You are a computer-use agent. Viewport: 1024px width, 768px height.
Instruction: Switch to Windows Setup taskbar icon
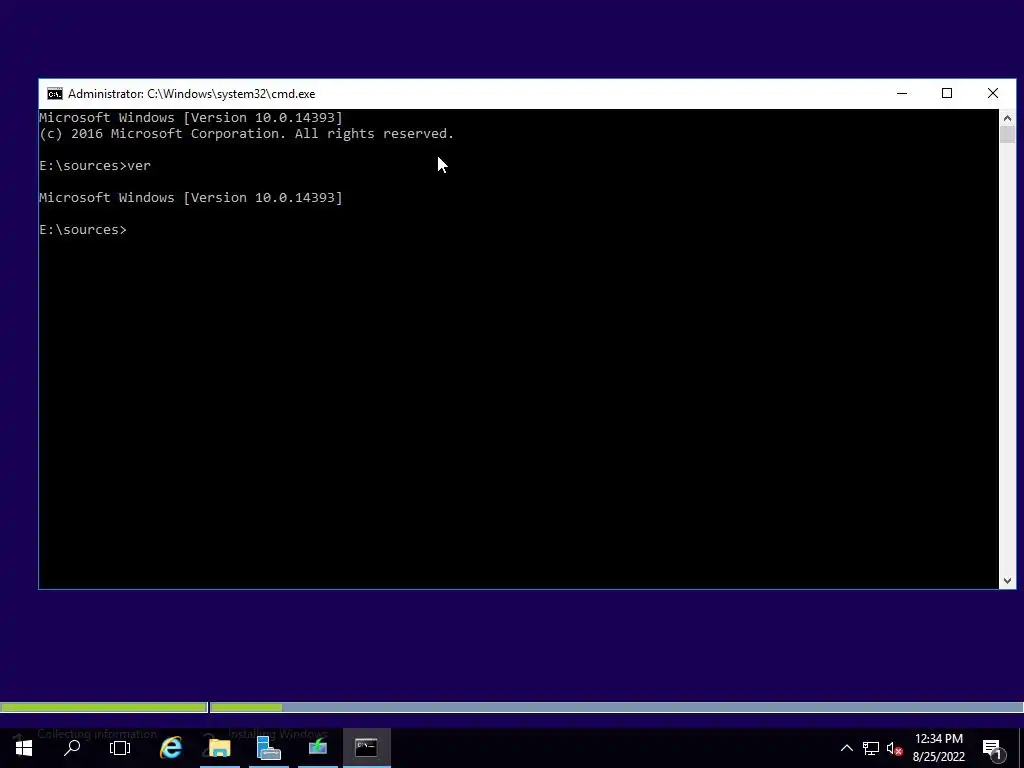pyautogui.click(x=318, y=748)
